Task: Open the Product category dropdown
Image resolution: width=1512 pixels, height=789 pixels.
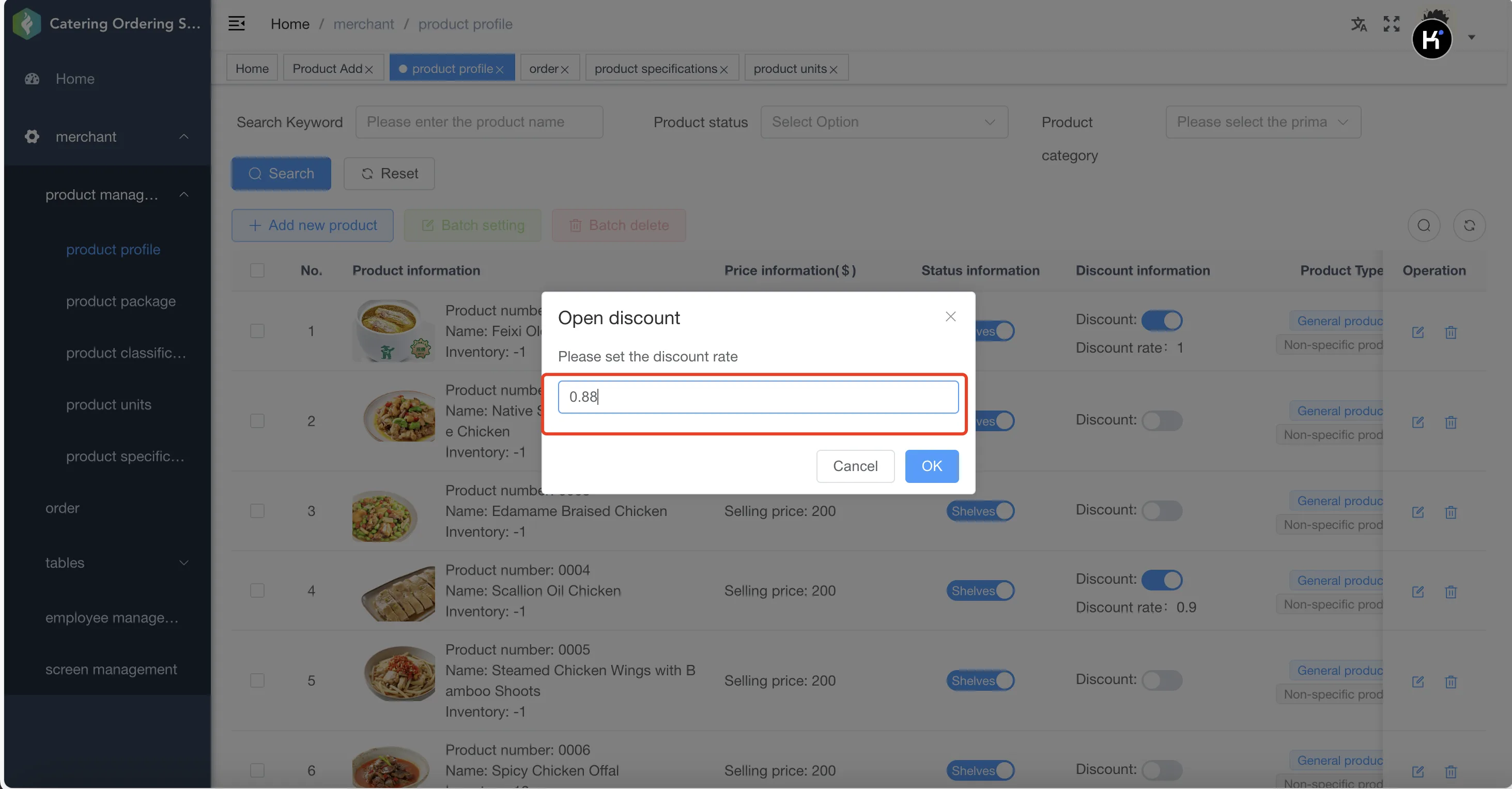Action: tap(1263, 122)
